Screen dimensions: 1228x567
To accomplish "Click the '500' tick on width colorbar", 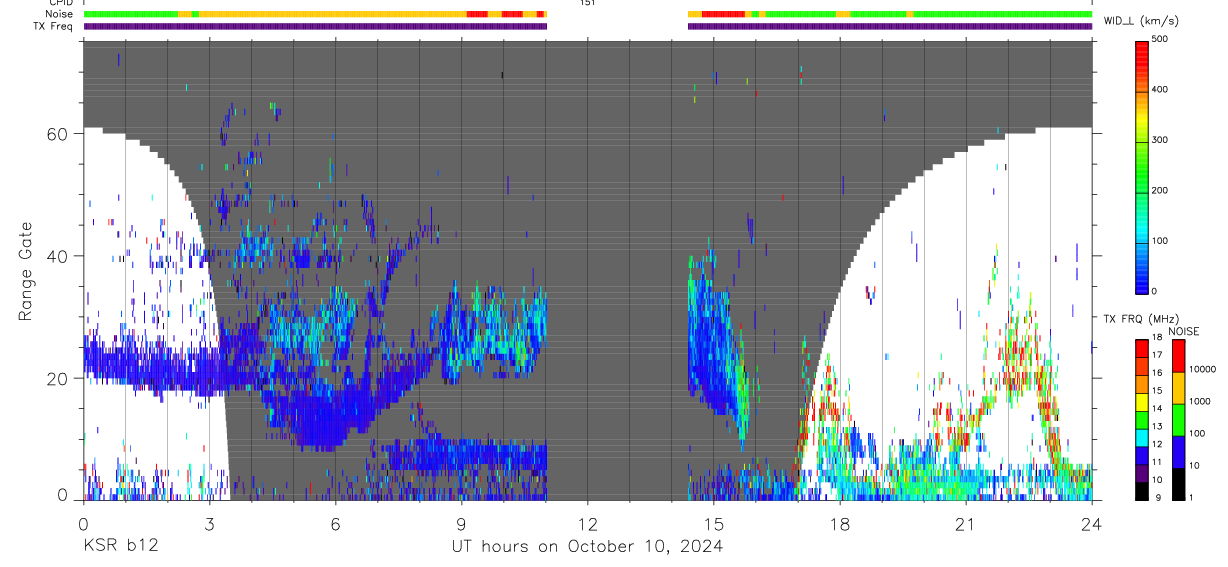I will tap(1160, 40).
